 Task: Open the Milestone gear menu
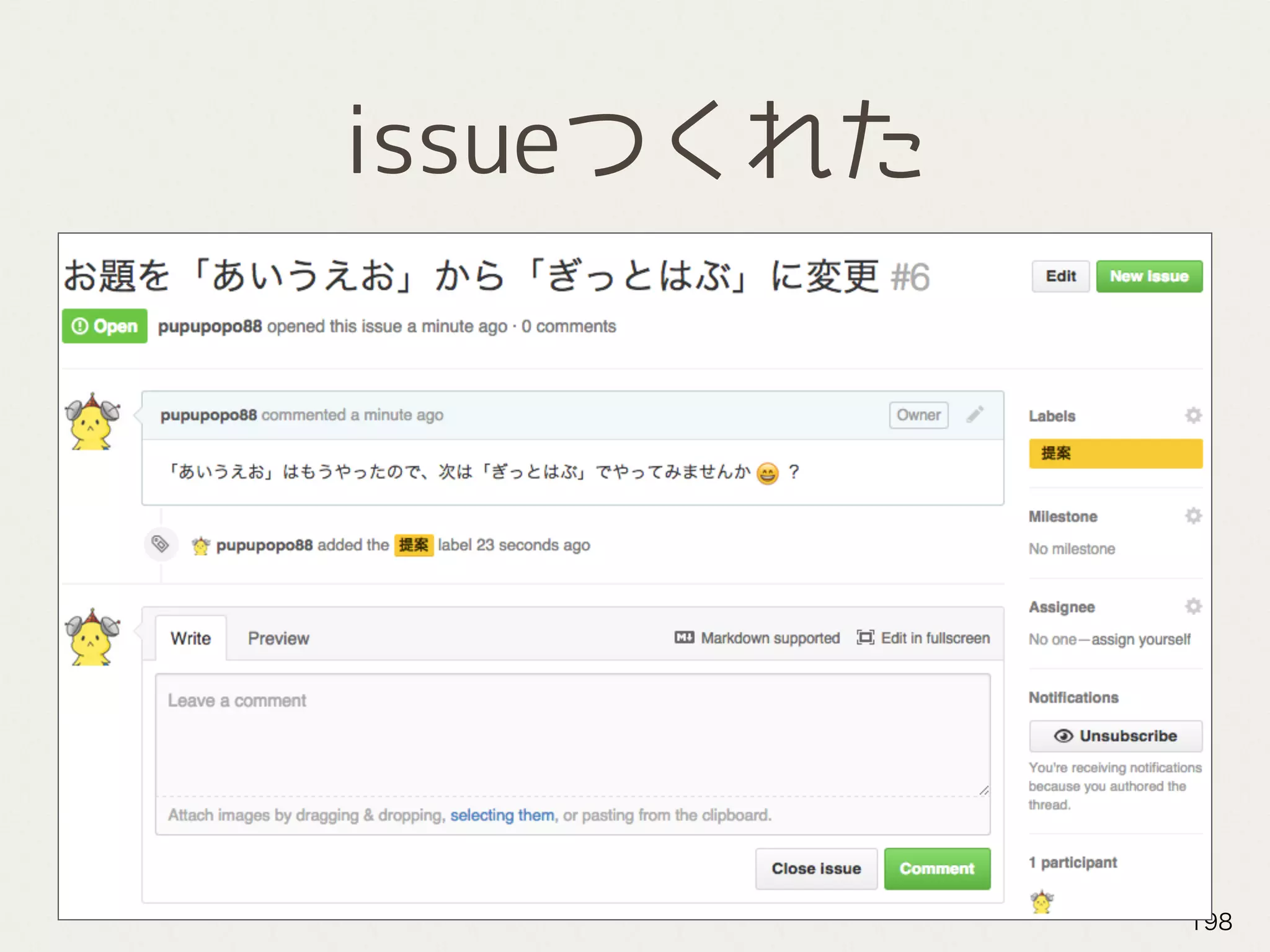pyautogui.click(x=1193, y=516)
